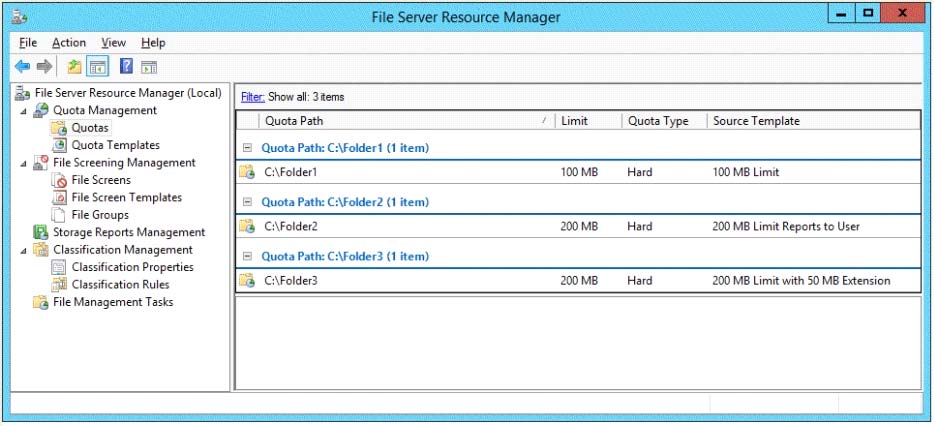
Task: Click the '100 MB Limit' source template cell
Action: click(x=746, y=172)
